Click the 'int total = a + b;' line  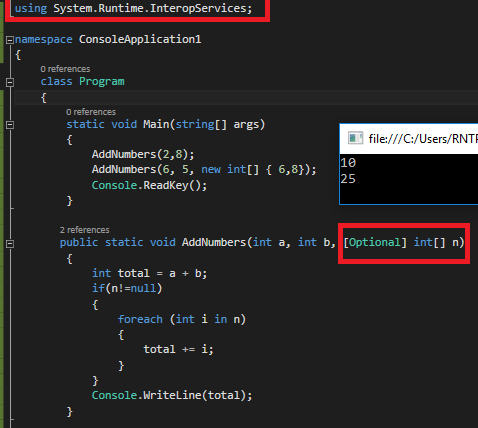click(149, 273)
